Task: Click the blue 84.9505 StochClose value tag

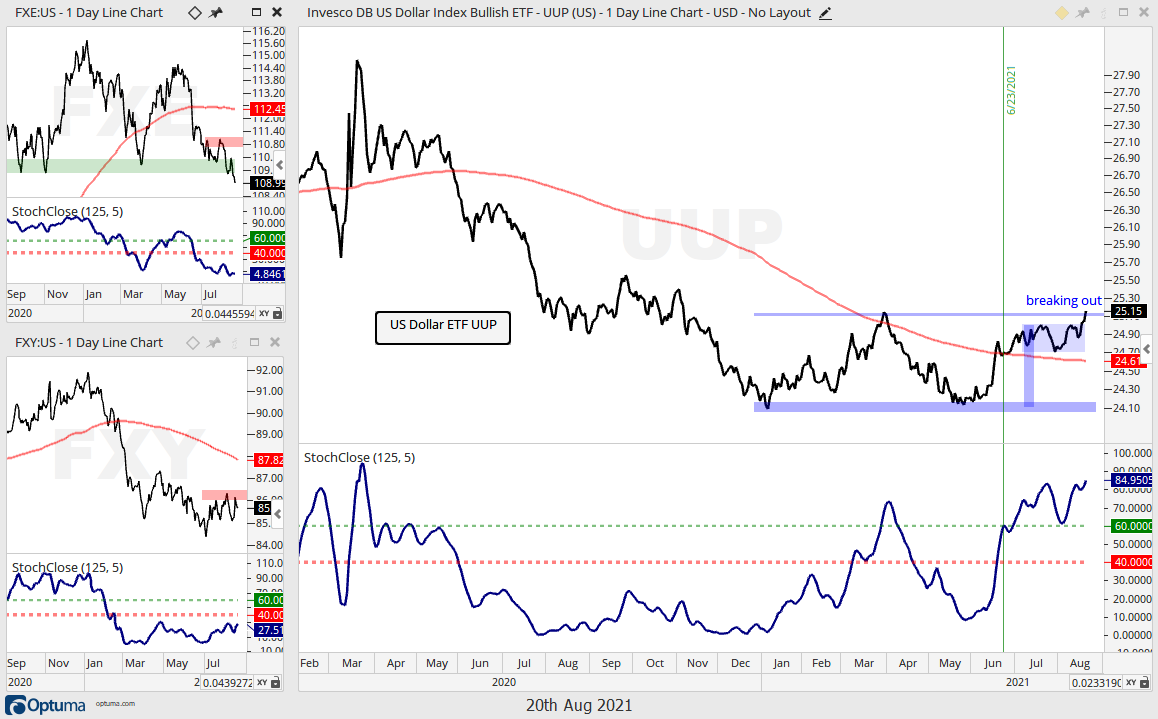Action: (x=1133, y=480)
